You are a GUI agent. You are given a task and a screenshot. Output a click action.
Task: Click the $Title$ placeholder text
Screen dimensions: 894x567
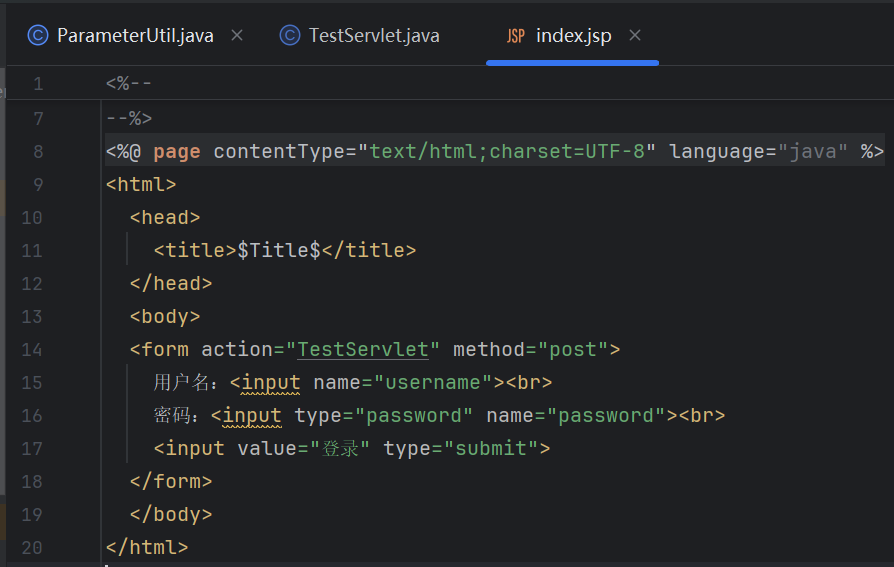[x=279, y=250]
